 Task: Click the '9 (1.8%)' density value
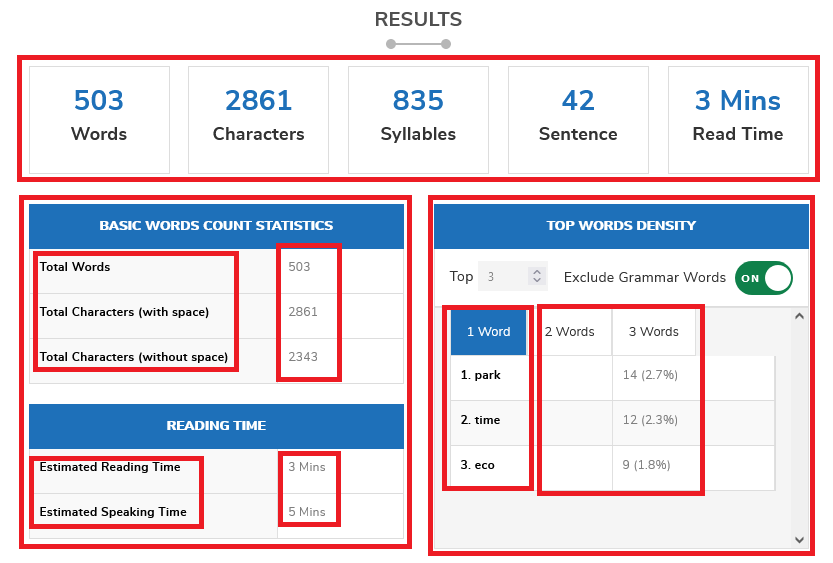click(x=647, y=465)
